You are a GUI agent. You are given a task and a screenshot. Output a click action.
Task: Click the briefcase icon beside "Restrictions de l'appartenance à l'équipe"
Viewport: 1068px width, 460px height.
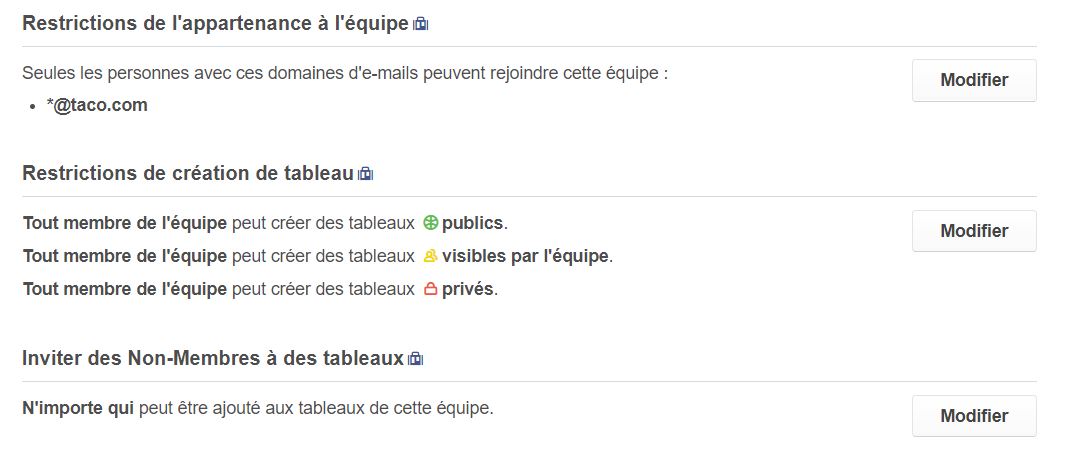(421, 24)
